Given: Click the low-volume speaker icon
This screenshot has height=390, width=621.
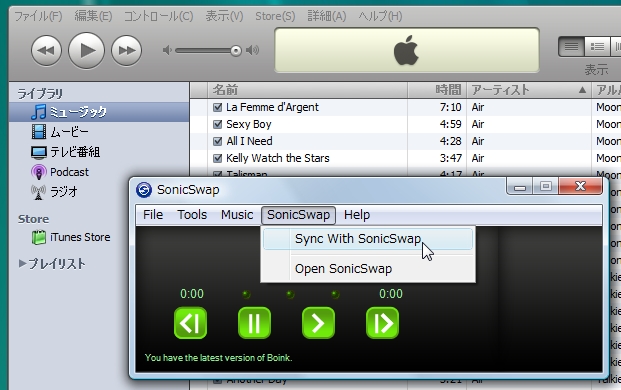Looking at the screenshot, I should click(x=167, y=50).
